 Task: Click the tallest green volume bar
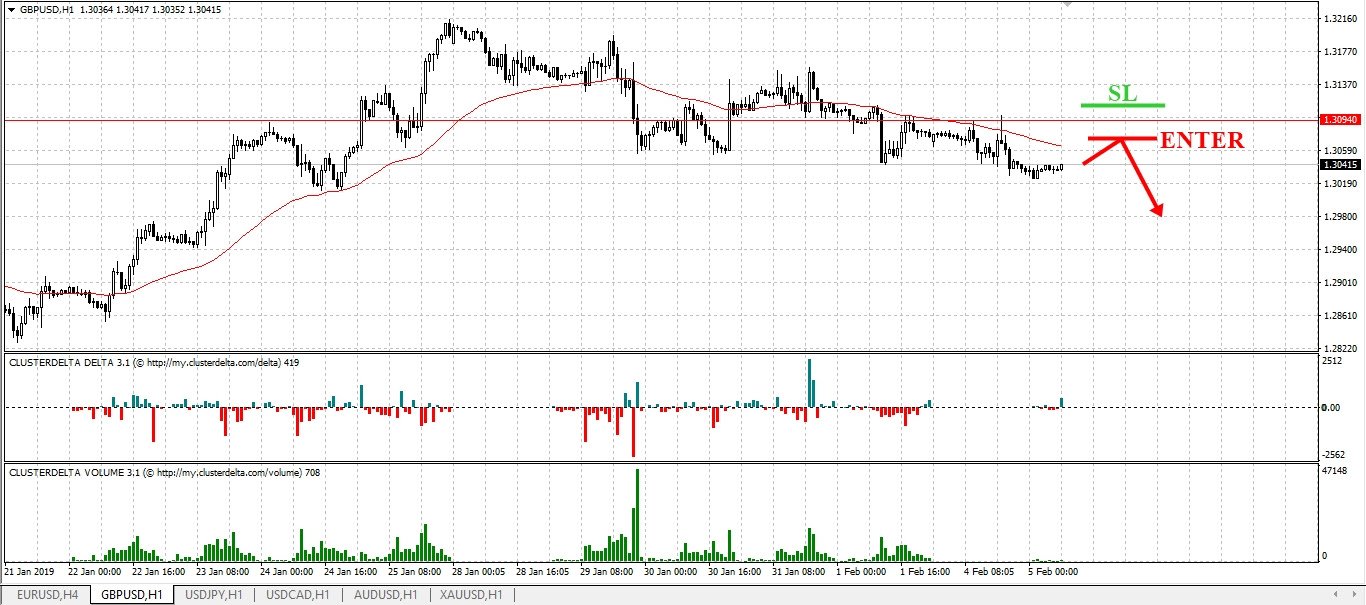pos(634,514)
